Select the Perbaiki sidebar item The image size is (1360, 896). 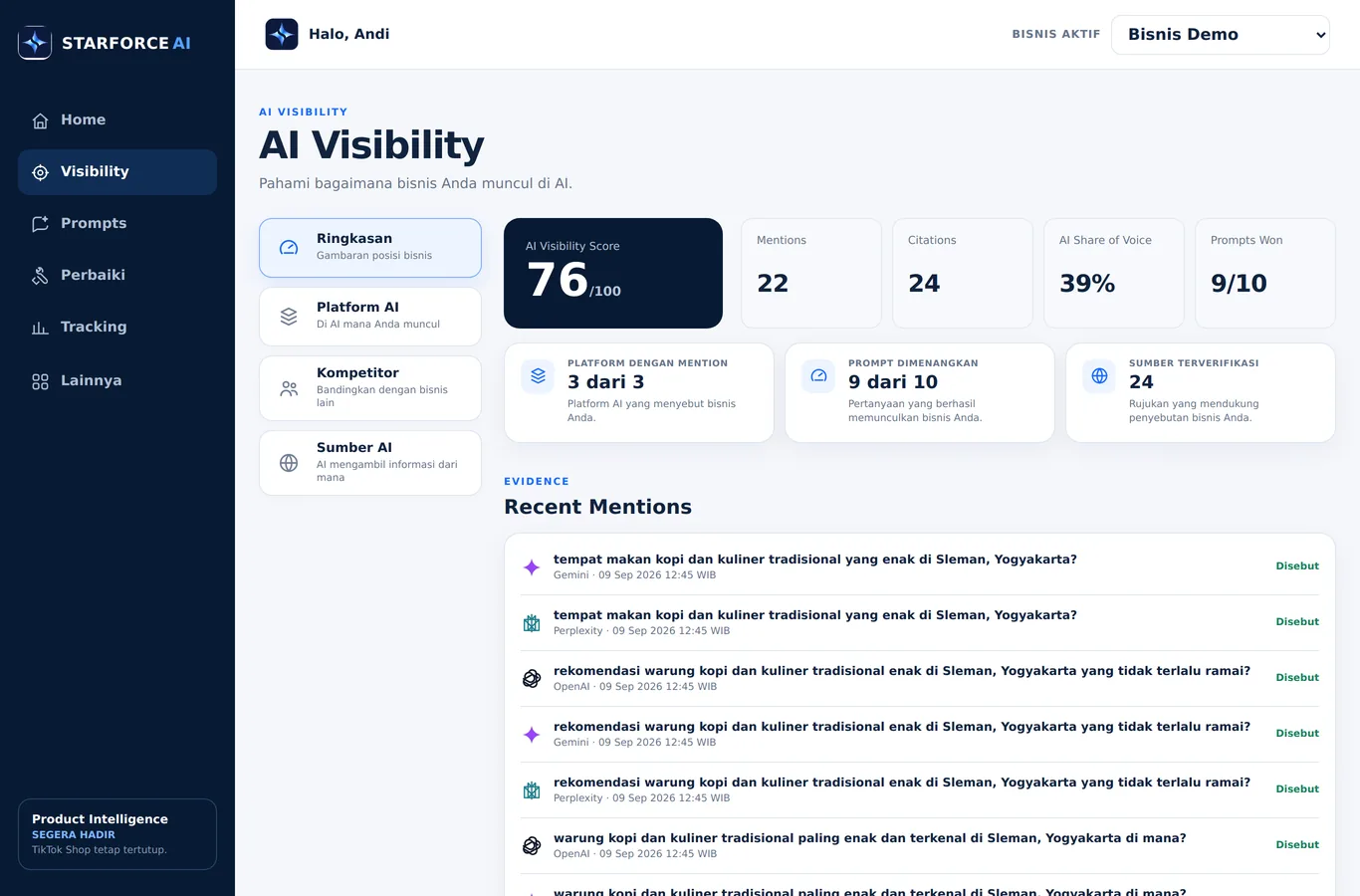coord(117,276)
